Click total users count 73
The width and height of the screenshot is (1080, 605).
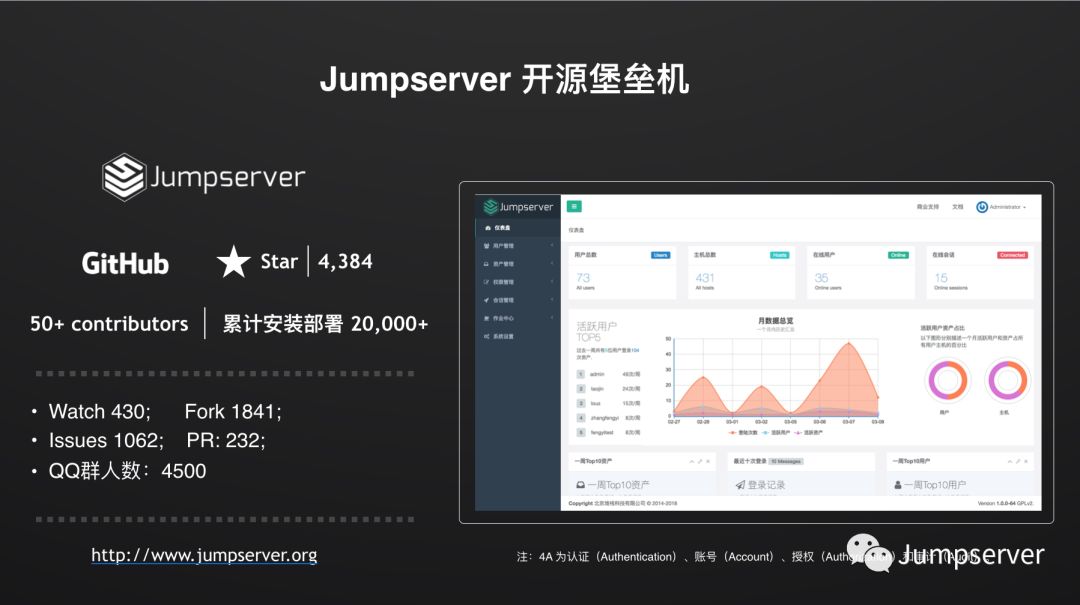(x=583, y=278)
